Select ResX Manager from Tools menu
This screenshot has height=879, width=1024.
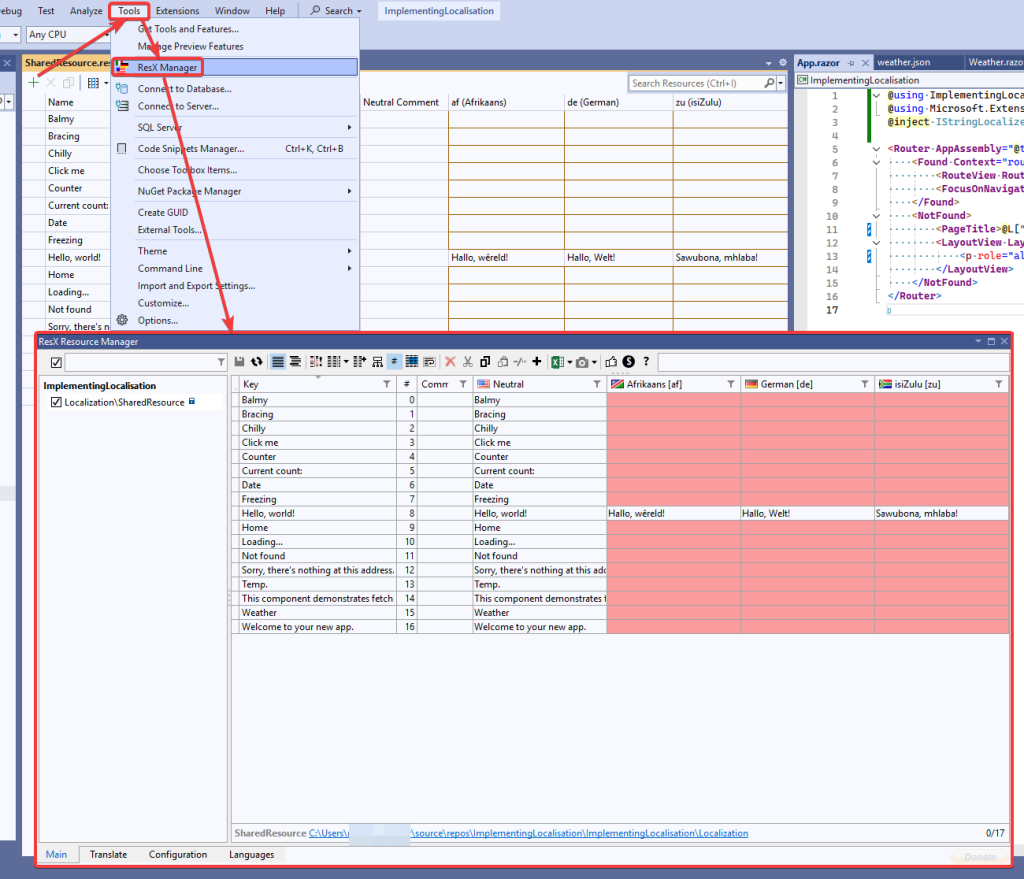[x=167, y=67]
